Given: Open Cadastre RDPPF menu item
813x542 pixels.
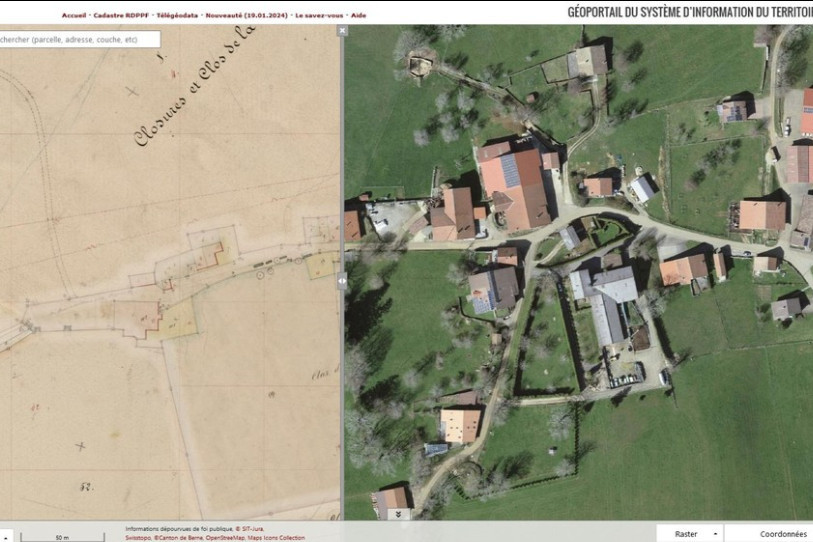Looking at the screenshot, I should tap(121, 16).
